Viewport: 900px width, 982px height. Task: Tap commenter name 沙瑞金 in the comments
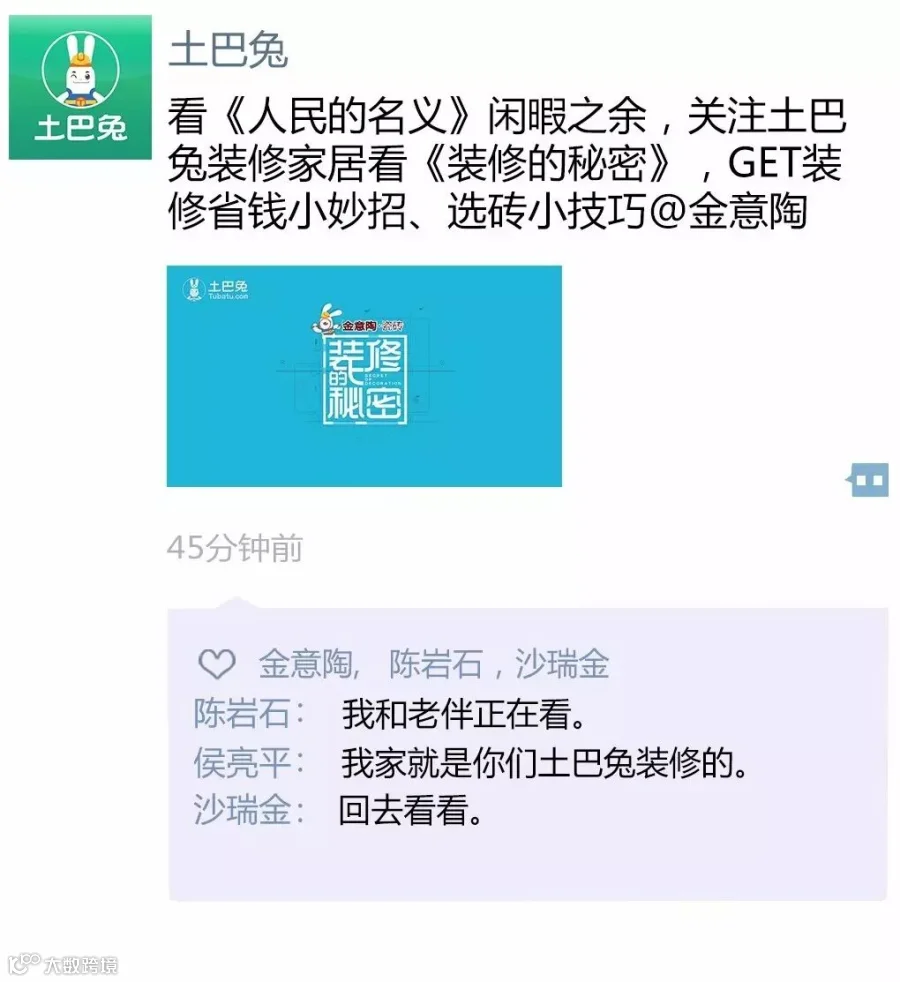242,810
